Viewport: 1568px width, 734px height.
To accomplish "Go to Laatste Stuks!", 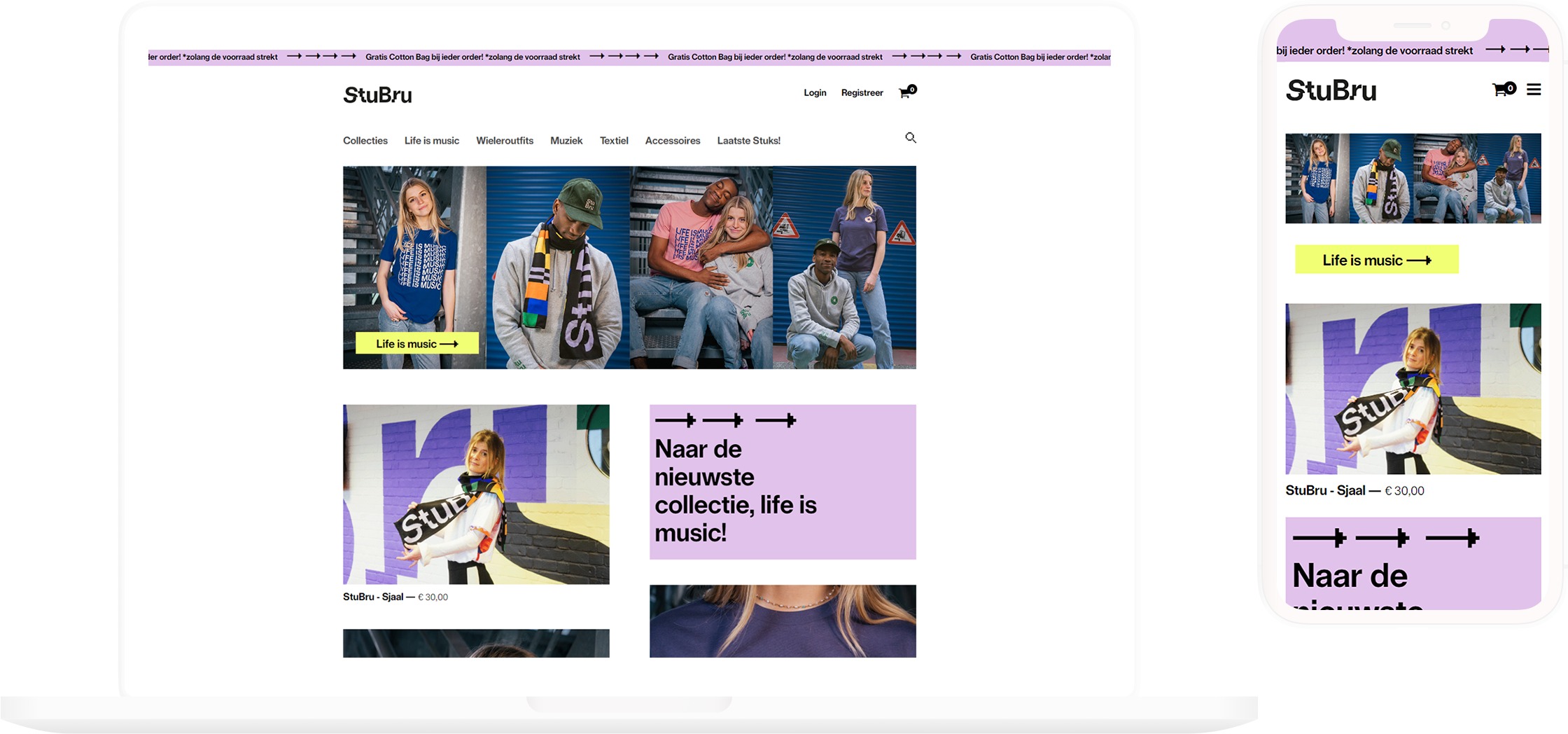I will click(748, 141).
